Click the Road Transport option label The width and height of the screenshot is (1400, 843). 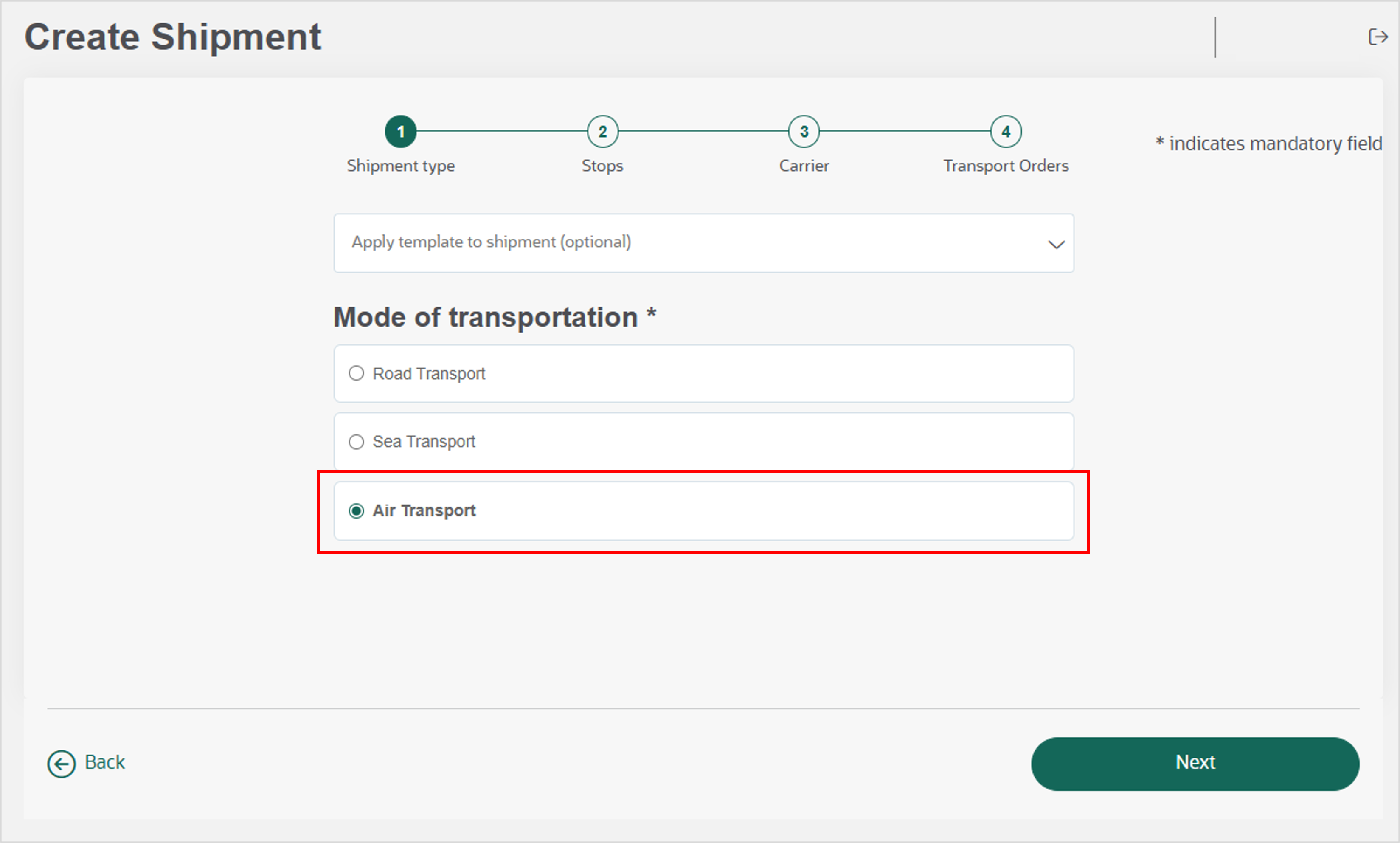(x=429, y=374)
